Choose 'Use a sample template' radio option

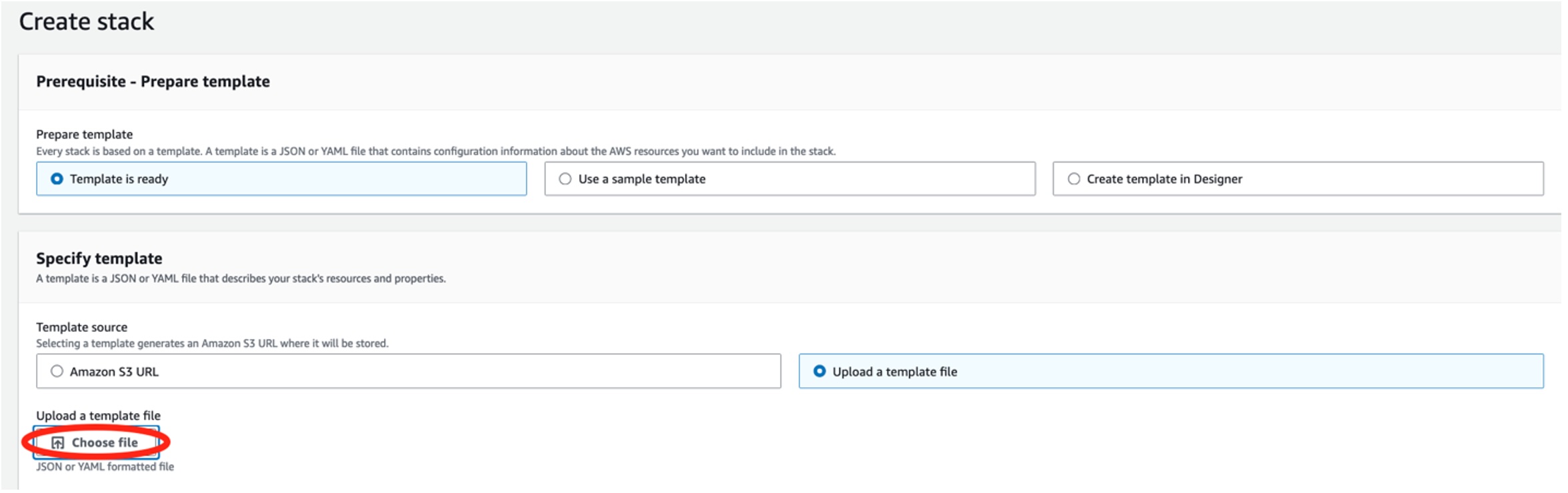click(790, 179)
